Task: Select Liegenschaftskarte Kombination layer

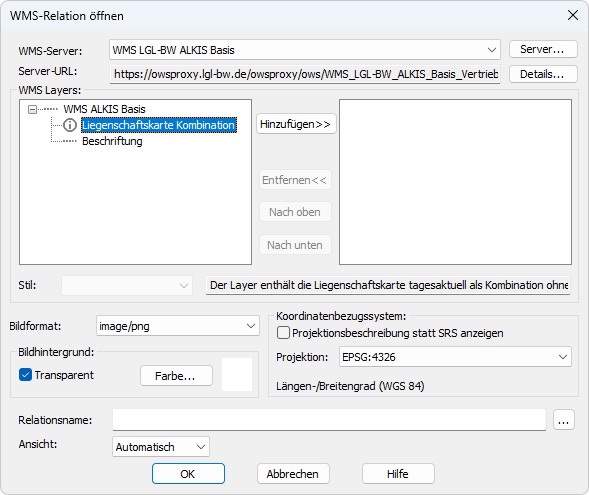Action: [x=159, y=125]
